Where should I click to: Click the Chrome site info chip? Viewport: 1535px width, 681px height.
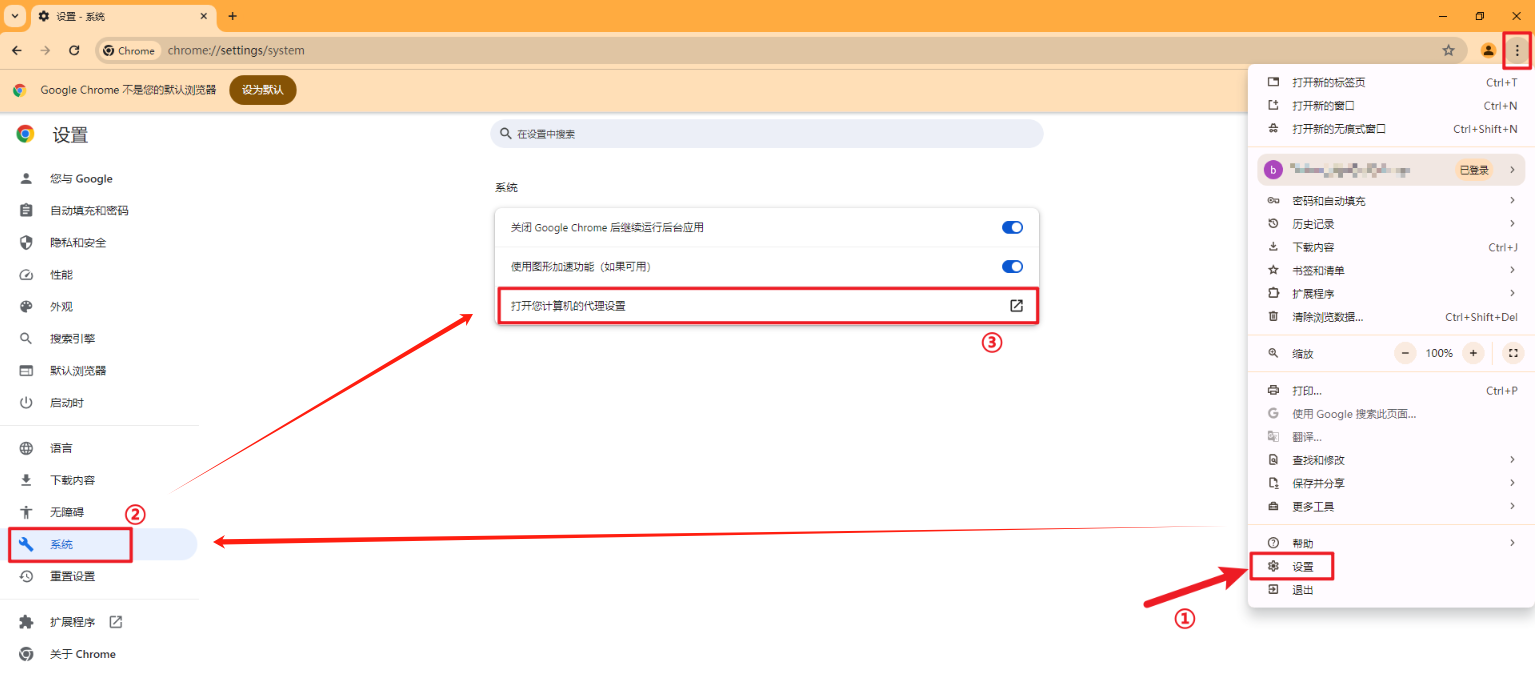tap(130, 50)
